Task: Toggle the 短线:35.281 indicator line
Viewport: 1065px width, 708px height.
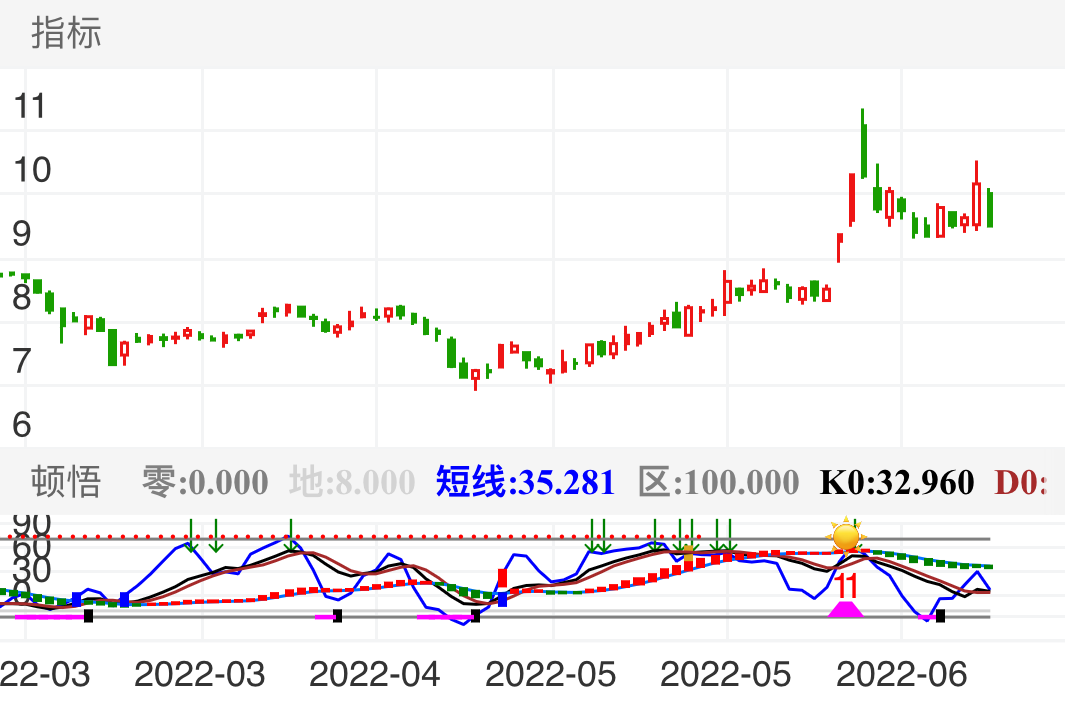Action: 523,482
